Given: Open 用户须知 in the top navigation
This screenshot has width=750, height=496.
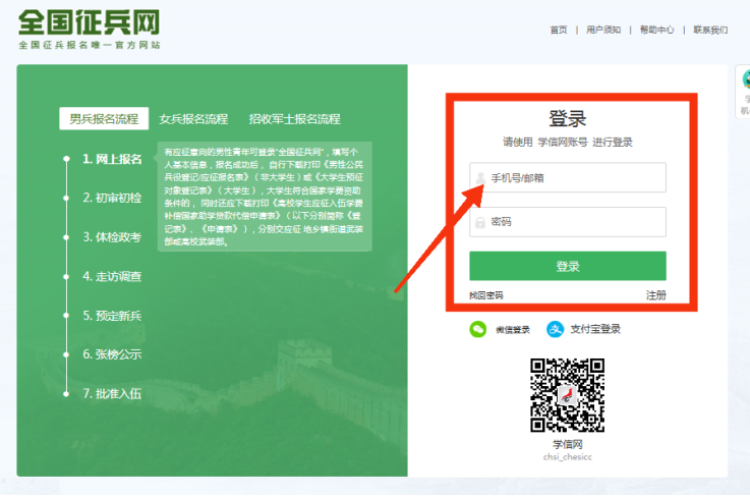Looking at the screenshot, I should coord(603,30).
